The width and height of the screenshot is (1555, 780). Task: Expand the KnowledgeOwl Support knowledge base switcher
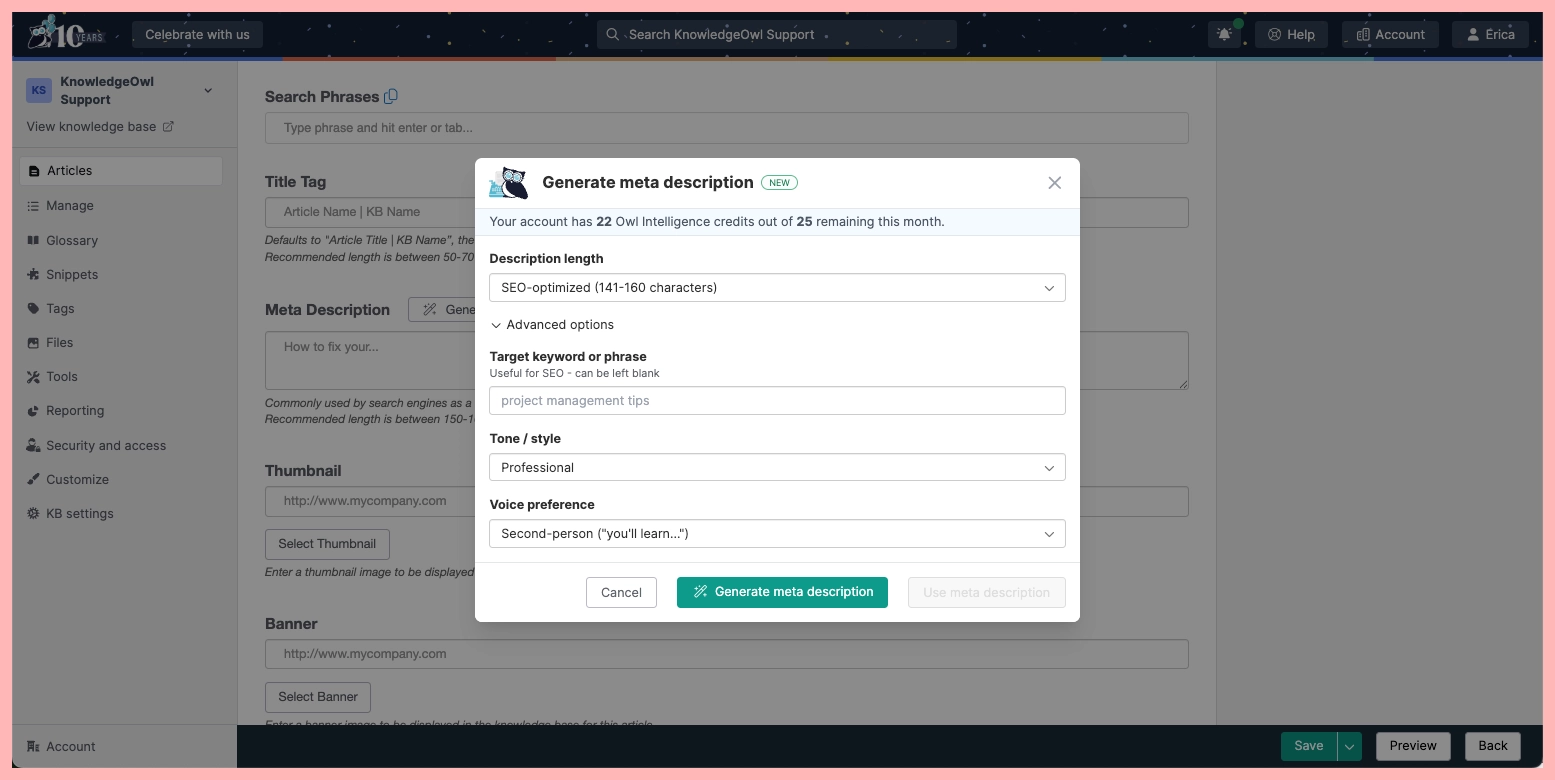pos(208,90)
